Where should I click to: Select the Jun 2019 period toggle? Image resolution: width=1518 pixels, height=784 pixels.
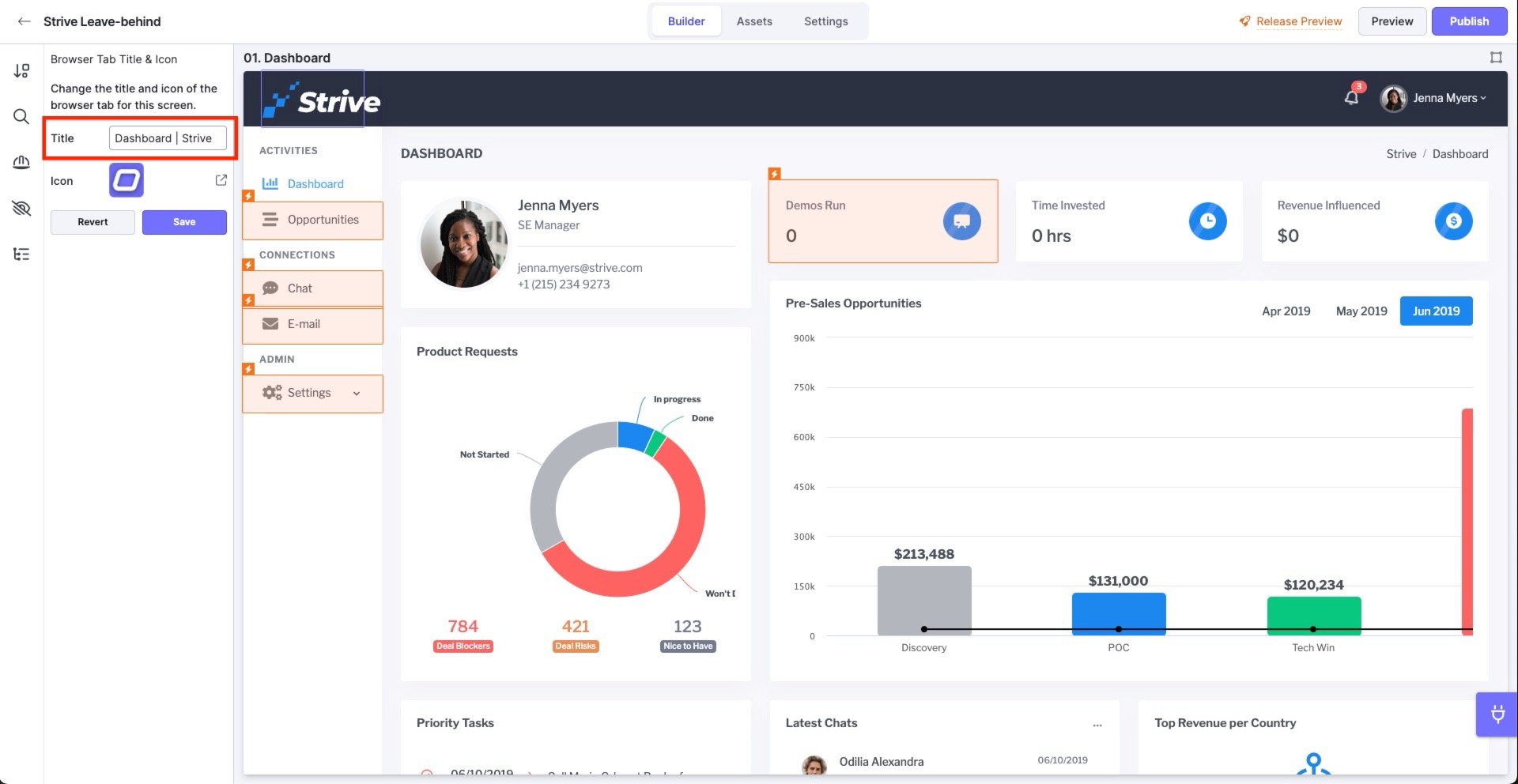1436,311
